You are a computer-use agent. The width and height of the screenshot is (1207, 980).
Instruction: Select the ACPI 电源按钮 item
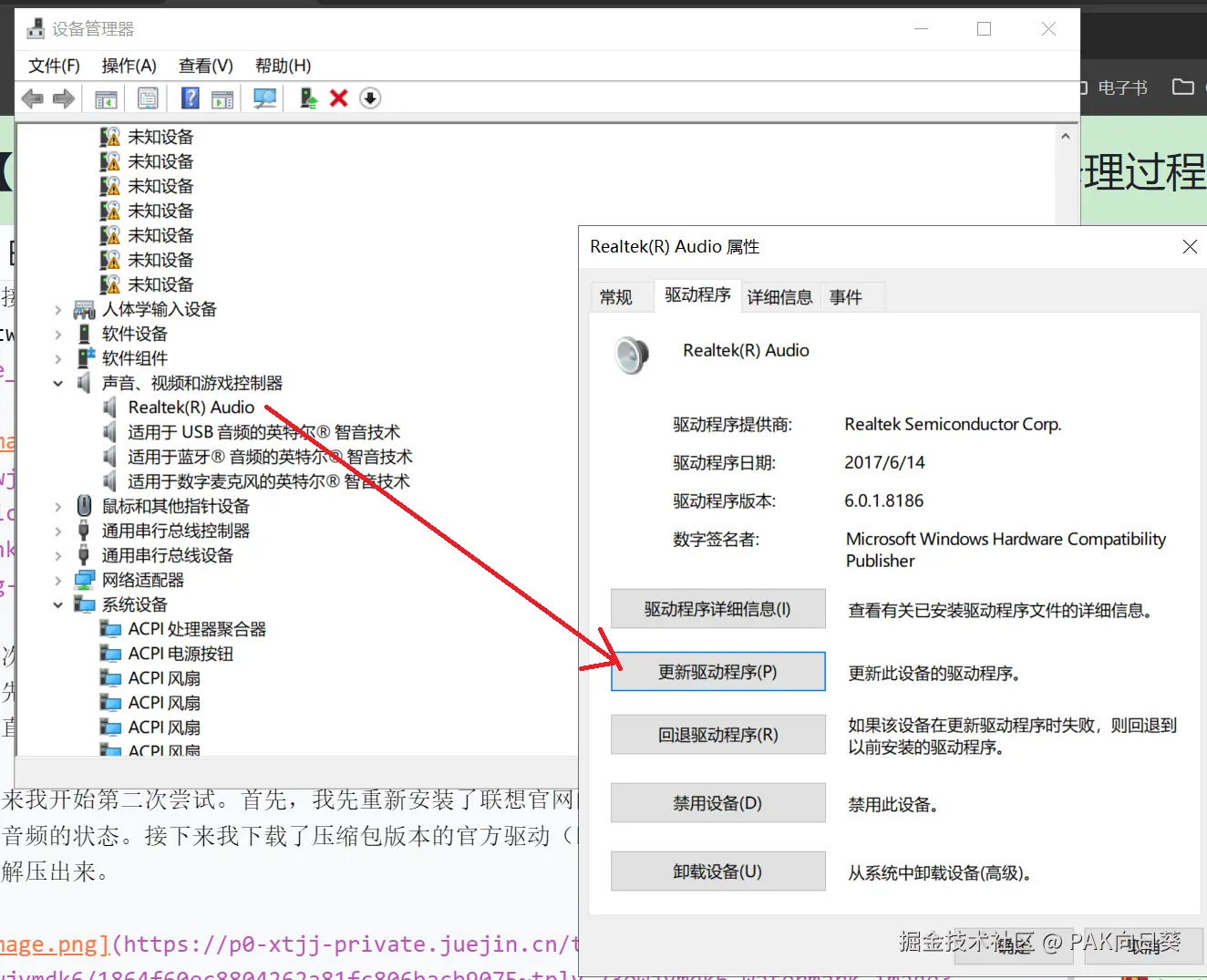(181, 654)
